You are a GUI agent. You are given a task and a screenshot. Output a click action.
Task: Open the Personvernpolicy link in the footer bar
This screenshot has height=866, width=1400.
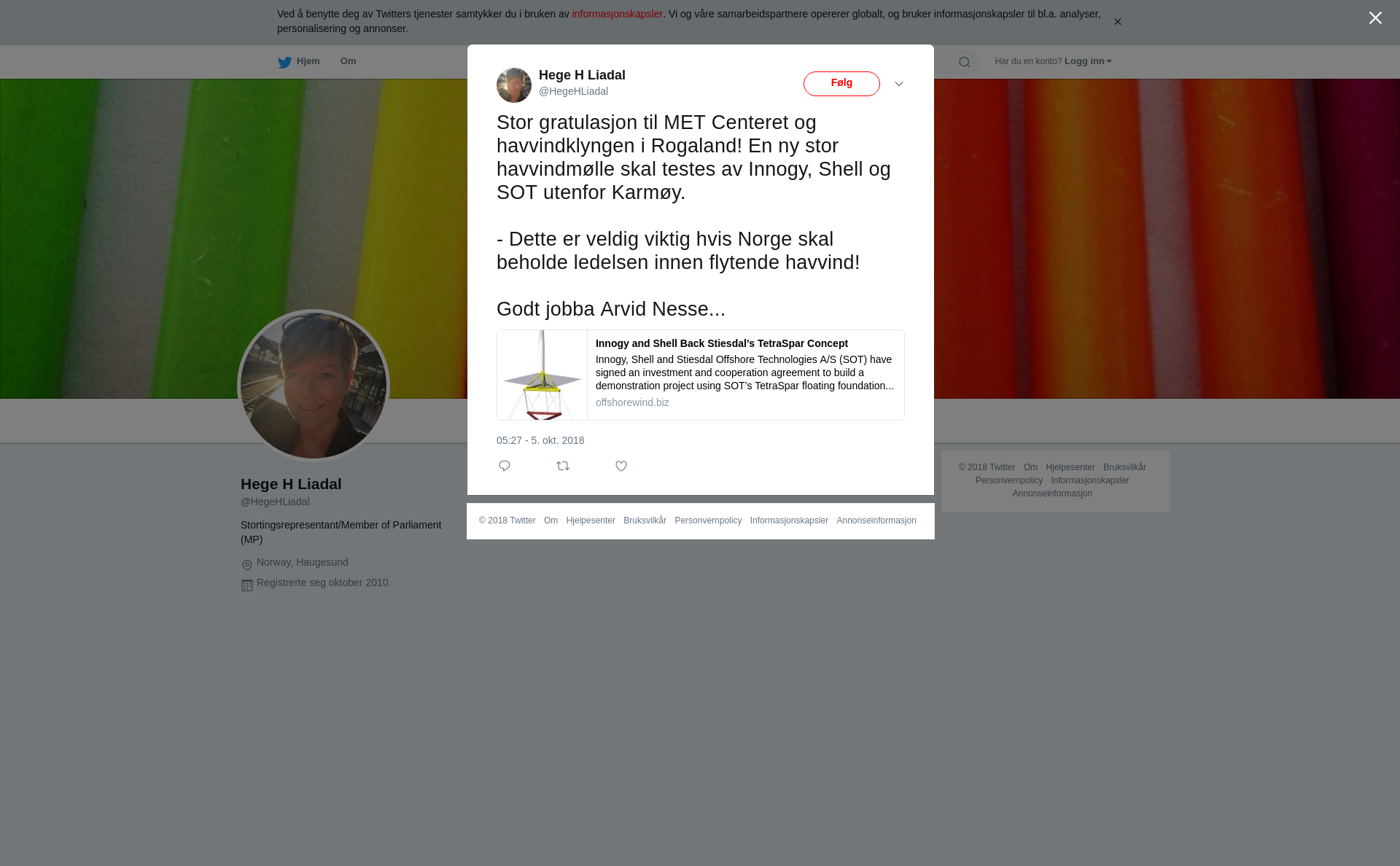pos(708,520)
